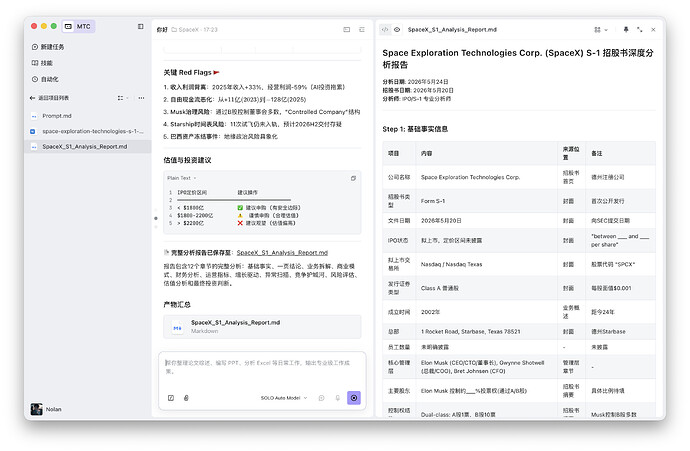The image size is (690, 451).
Task: Open the SOLO Auto Model dropdown
Action: tap(284, 398)
